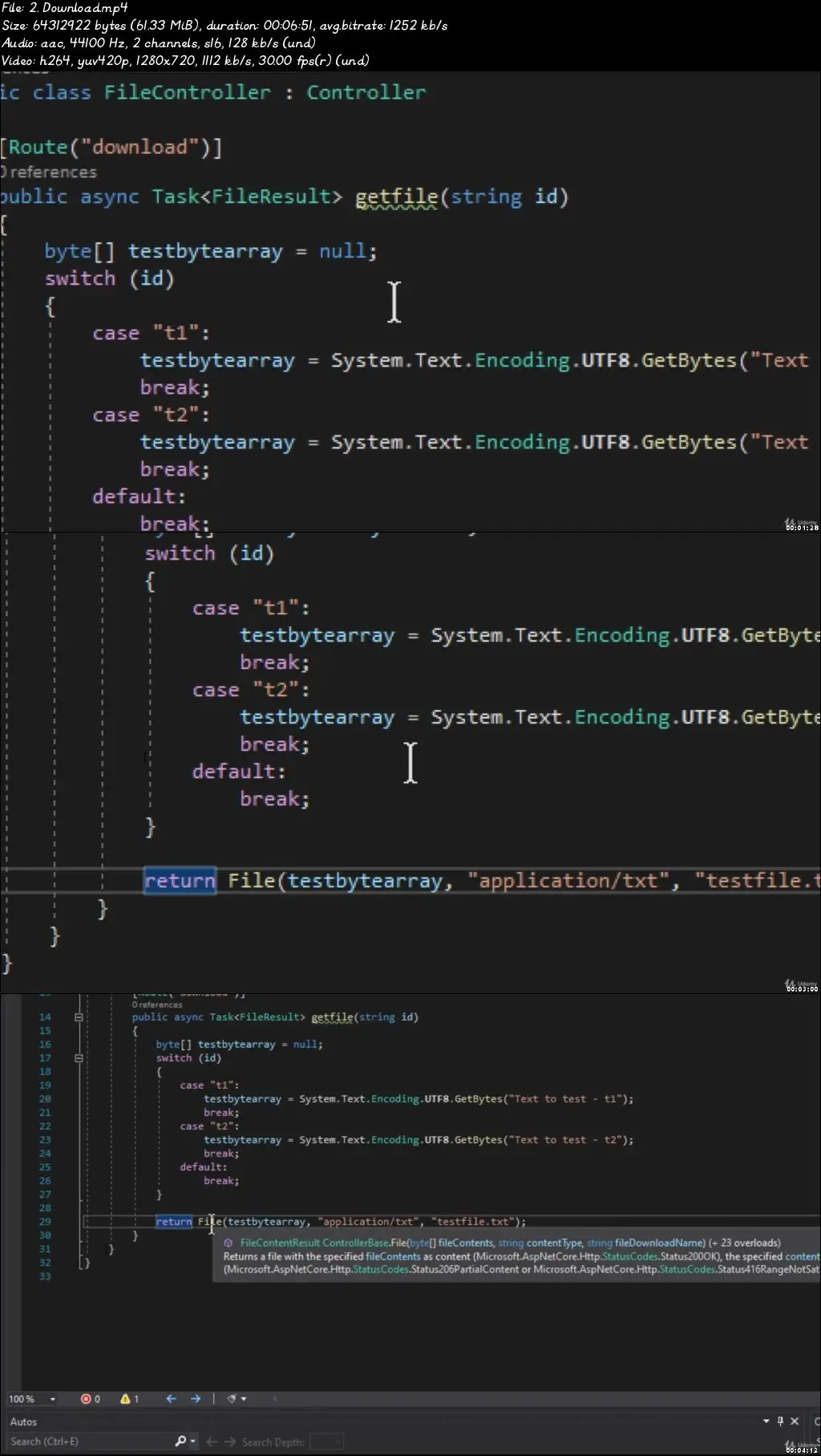
Task: Click "FileContentResult" in the IntelliSense tooltip
Action: 280,1243
